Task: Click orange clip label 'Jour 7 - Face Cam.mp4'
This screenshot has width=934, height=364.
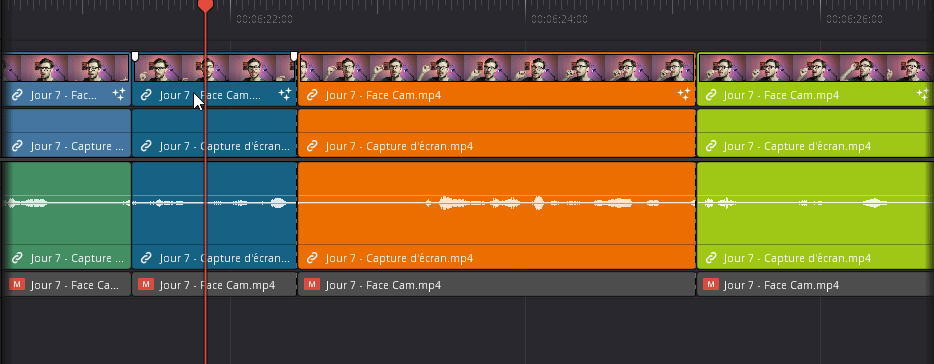Action: (x=383, y=95)
